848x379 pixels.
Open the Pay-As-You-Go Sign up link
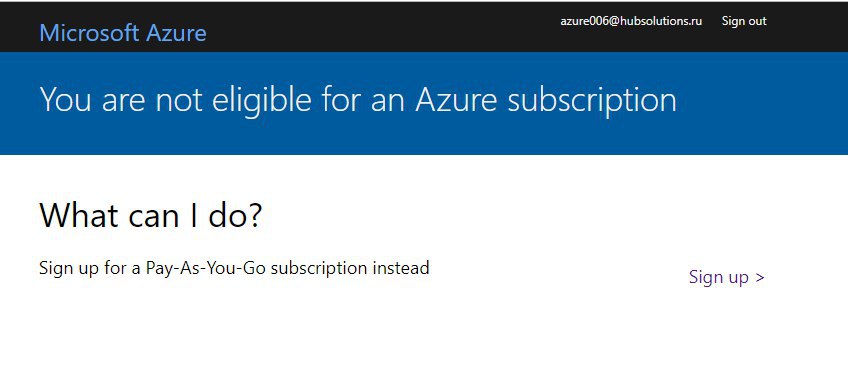[x=726, y=277]
